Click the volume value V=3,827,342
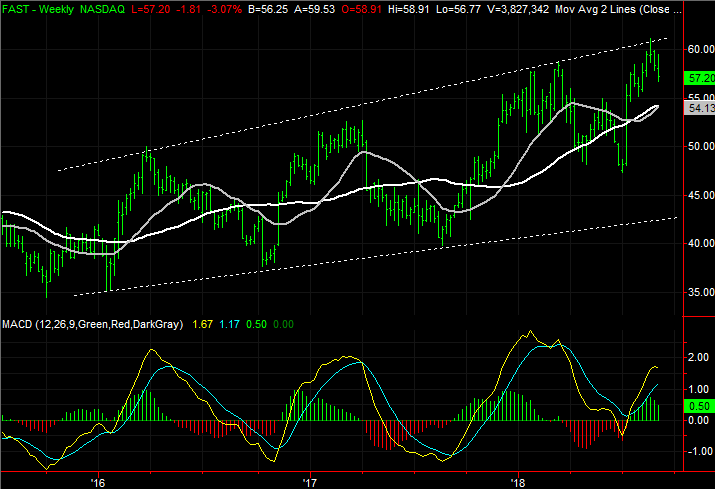This screenshot has height=489, width=715. pyautogui.click(x=518, y=9)
